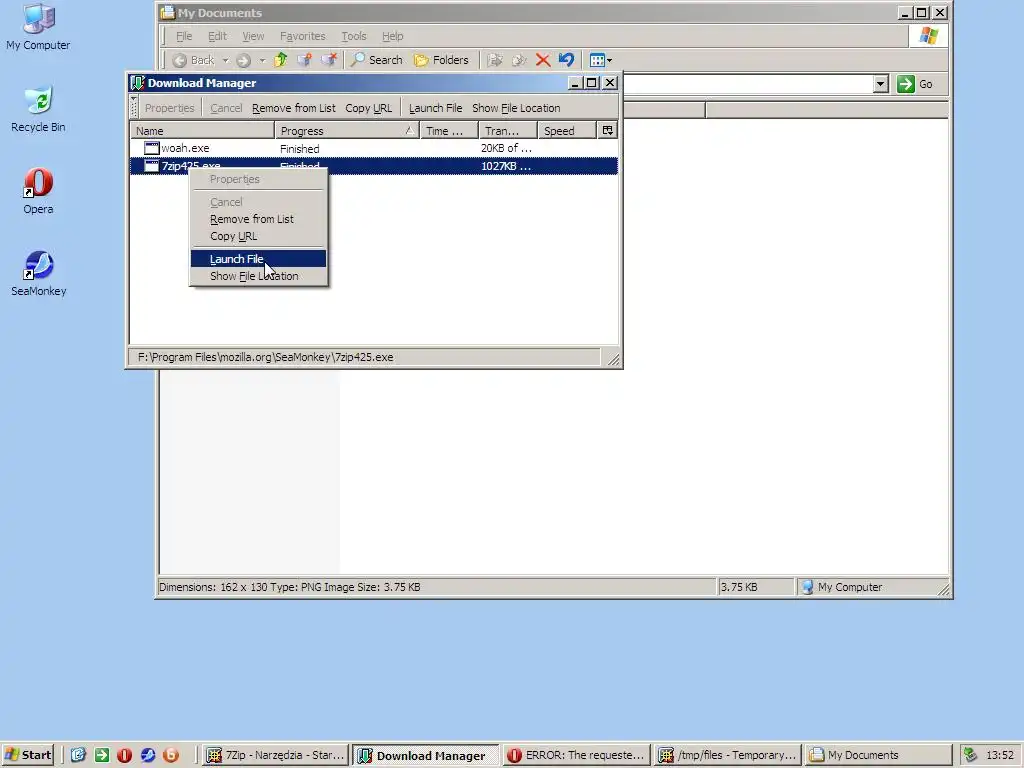Click the Back button in My Documents
Screen dimensions: 1024x768
pos(193,60)
